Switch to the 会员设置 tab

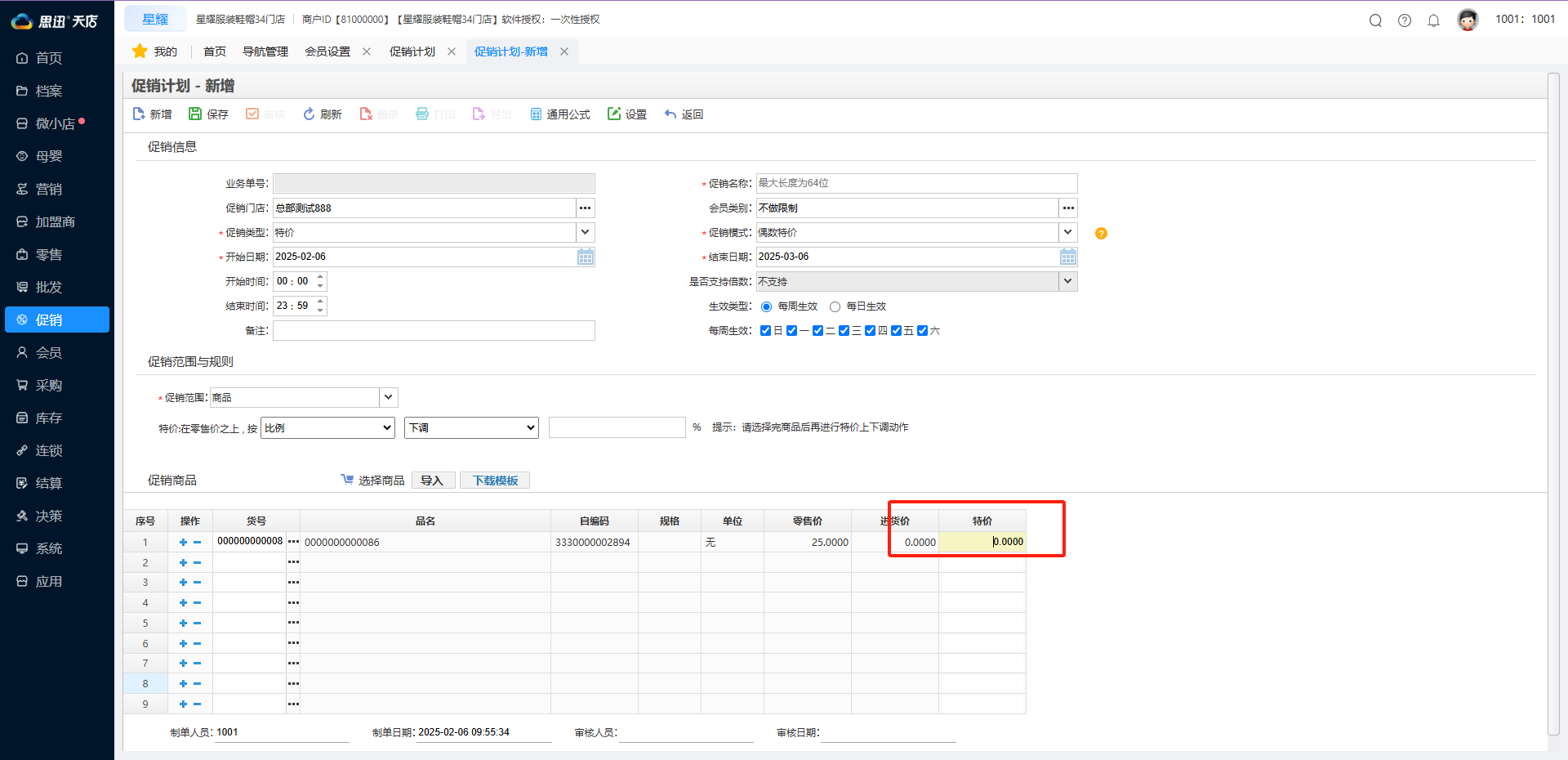(x=327, y=51)
